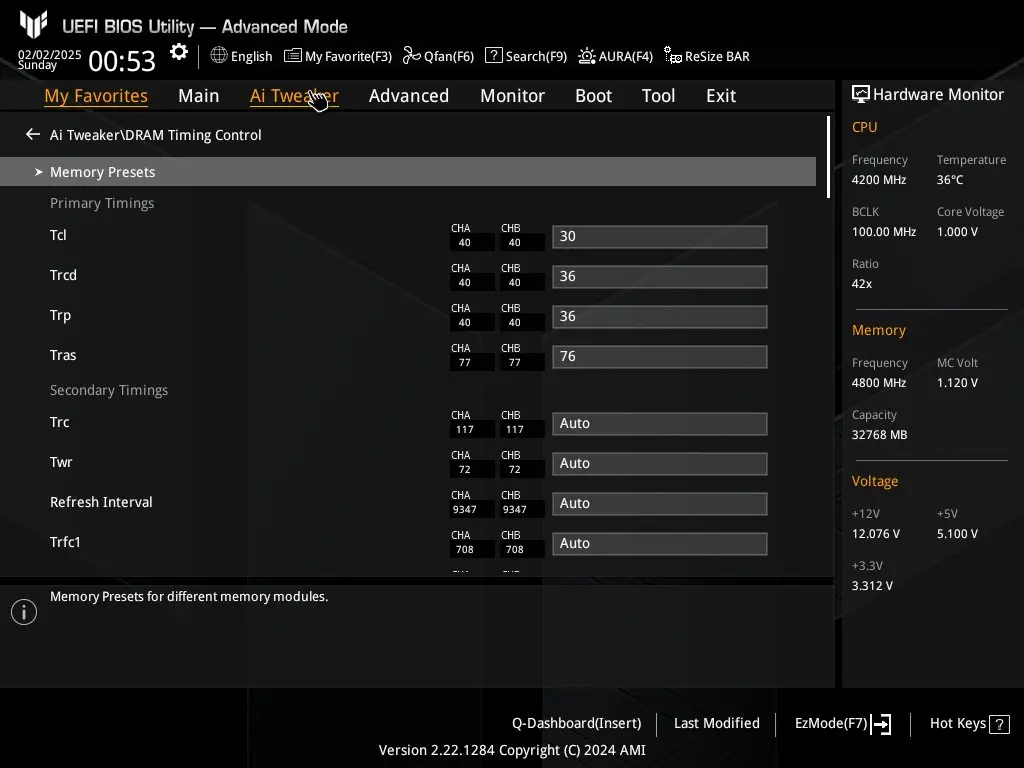Go to the Exit tab
Viewport: 1024px width, 768px height.
tap(721, 96)
